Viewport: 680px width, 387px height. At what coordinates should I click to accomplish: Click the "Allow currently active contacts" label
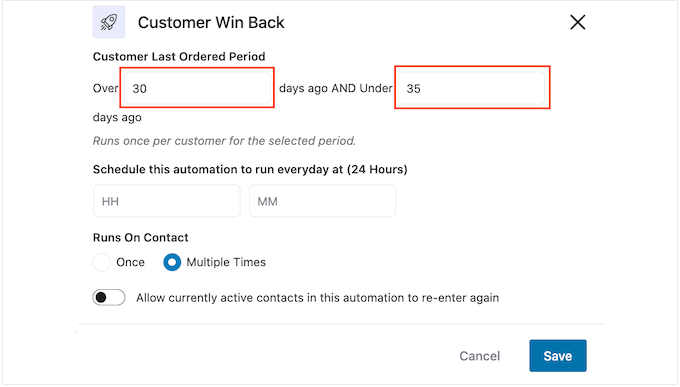coord(317,298)
